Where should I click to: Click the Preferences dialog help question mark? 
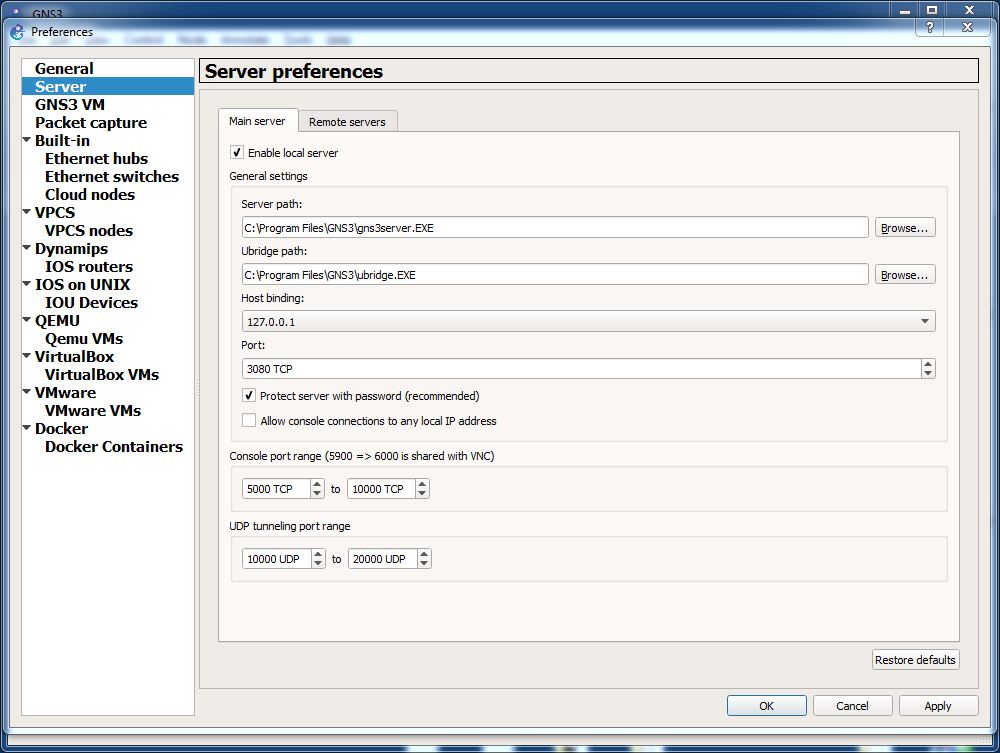coord(930,27)
